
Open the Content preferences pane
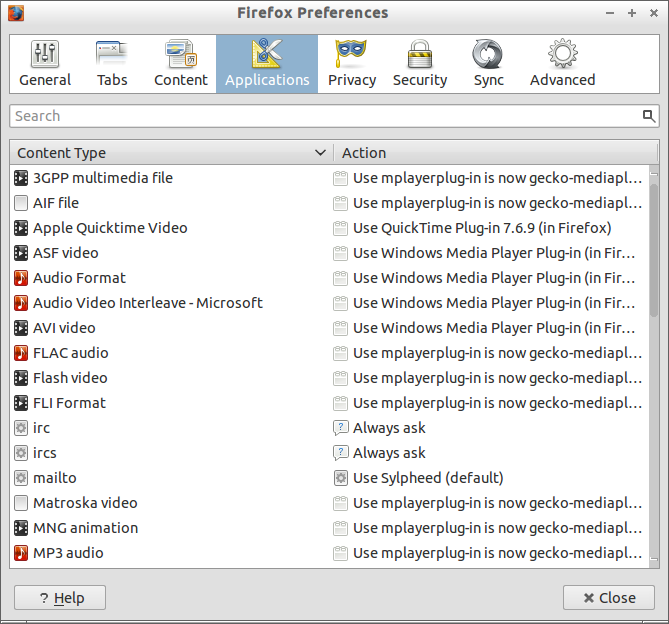[x=180, y=64]
